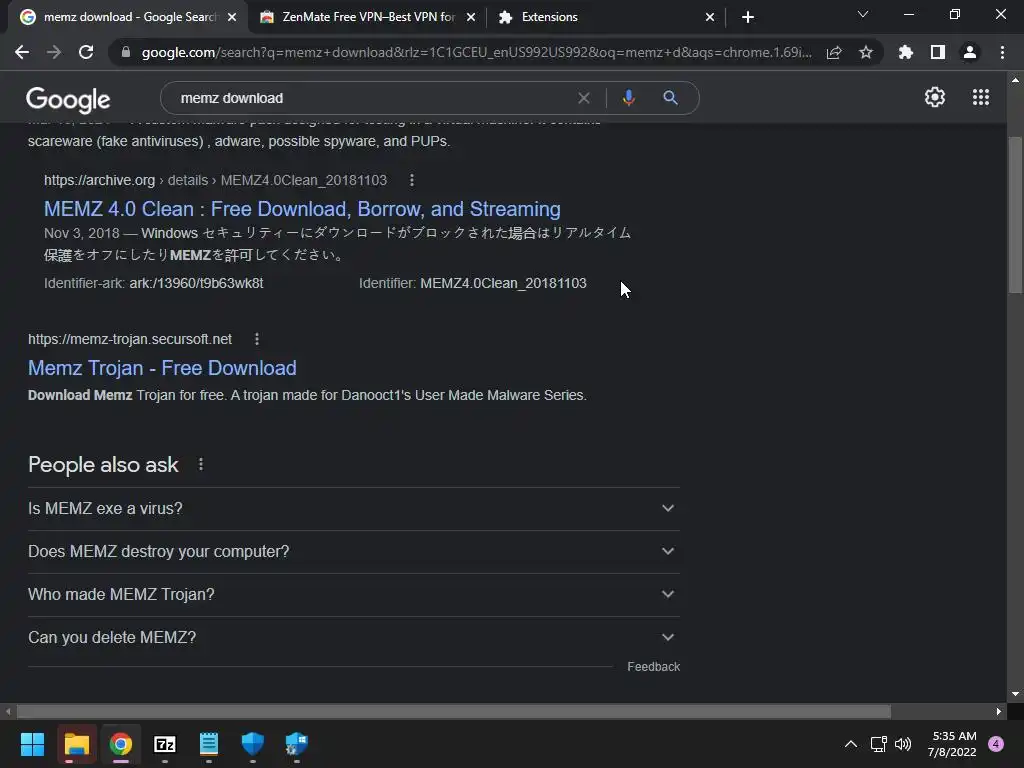Start voice search with microphone

pos(628,98)
